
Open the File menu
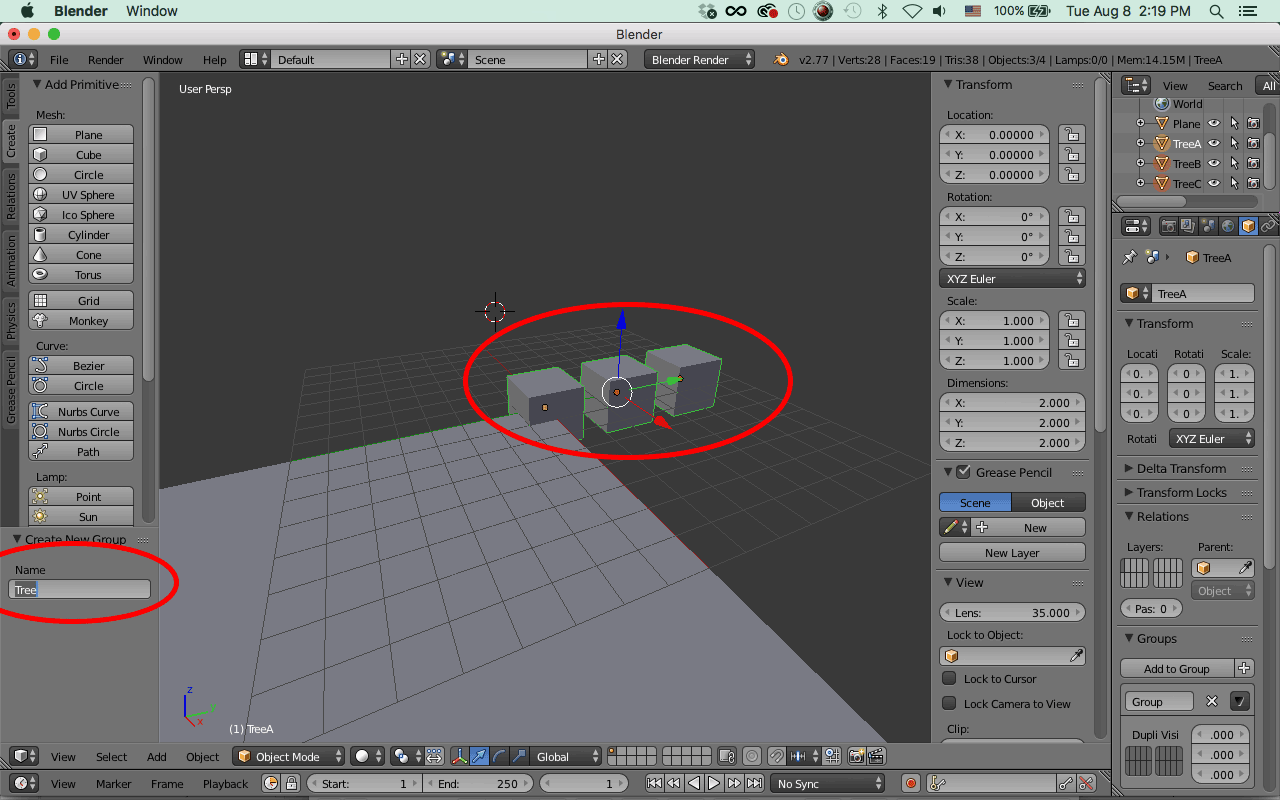coord(59,59)
